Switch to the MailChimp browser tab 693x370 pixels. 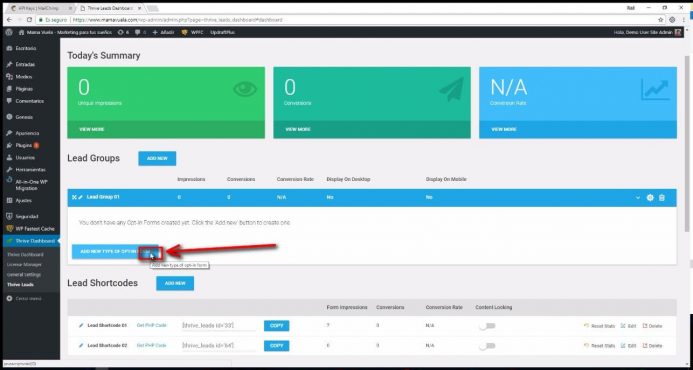(x=41, y=8)
